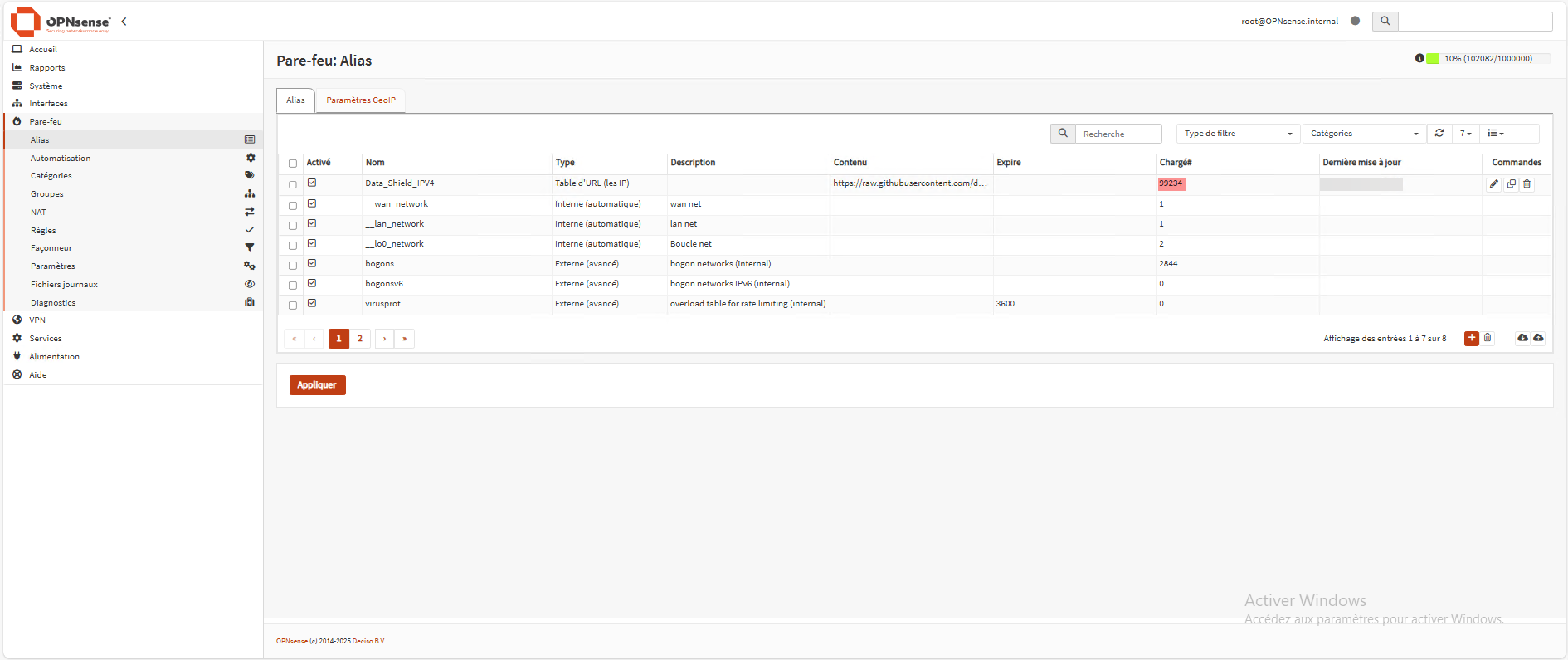Click the Appliquer button
Image resolution: width=1568 pixels, height=660 pixels.
click(317, 385)
